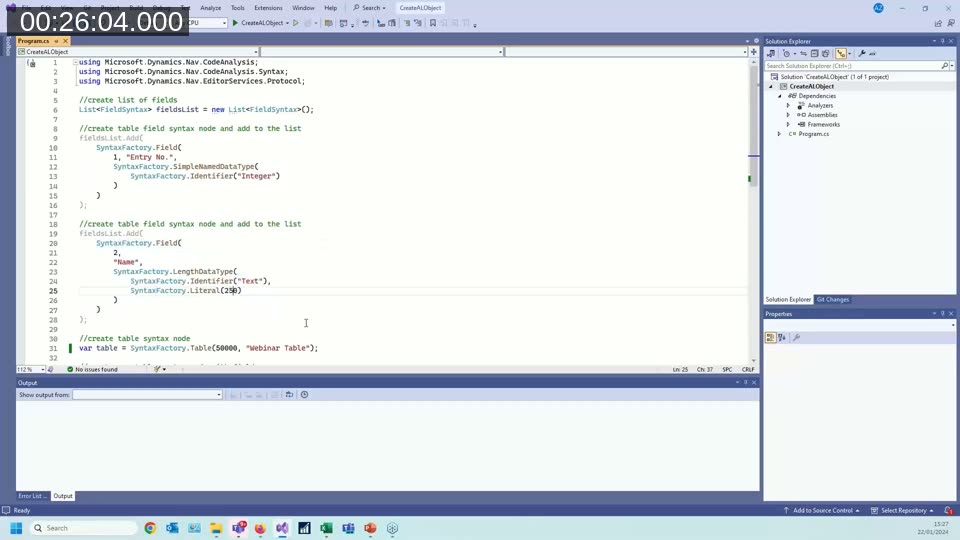Open Chrome from the Windows taskbar
The image size is (960, 540).
[150, 528]
